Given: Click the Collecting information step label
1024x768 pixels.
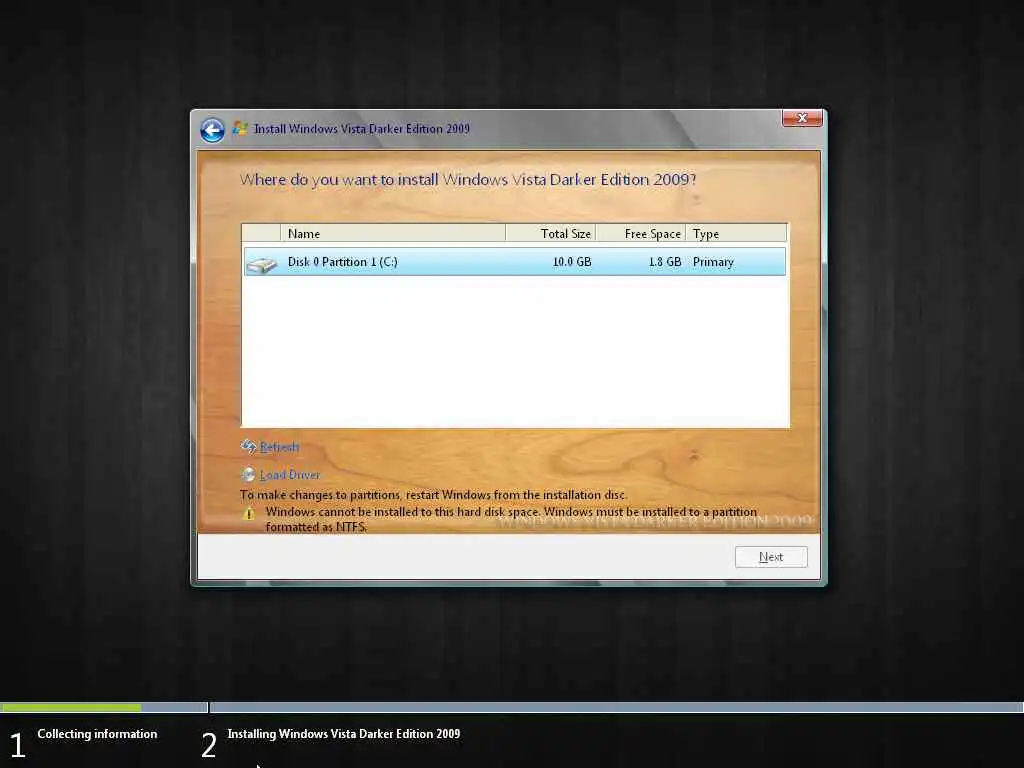Looking at the screenshot, I should coord(97,734).
